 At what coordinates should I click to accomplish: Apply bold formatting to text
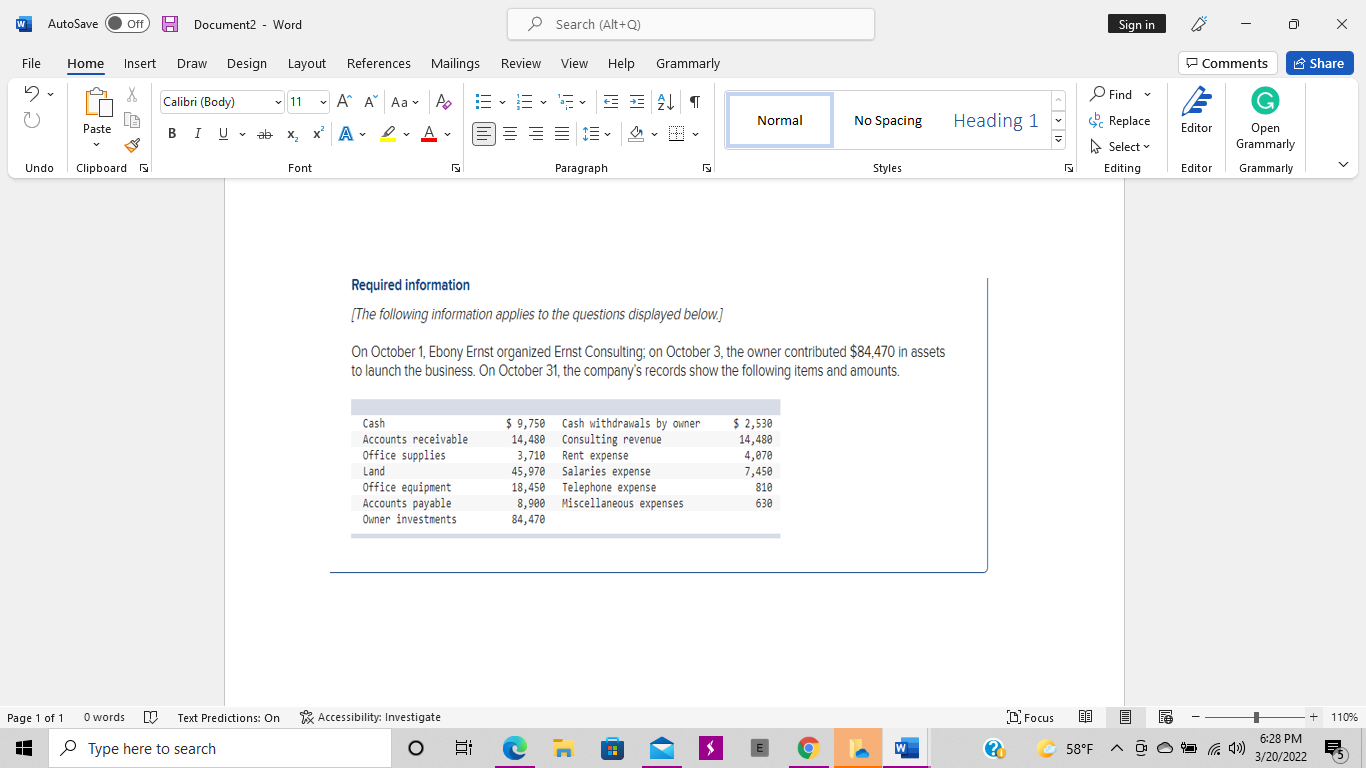point(172,133)
